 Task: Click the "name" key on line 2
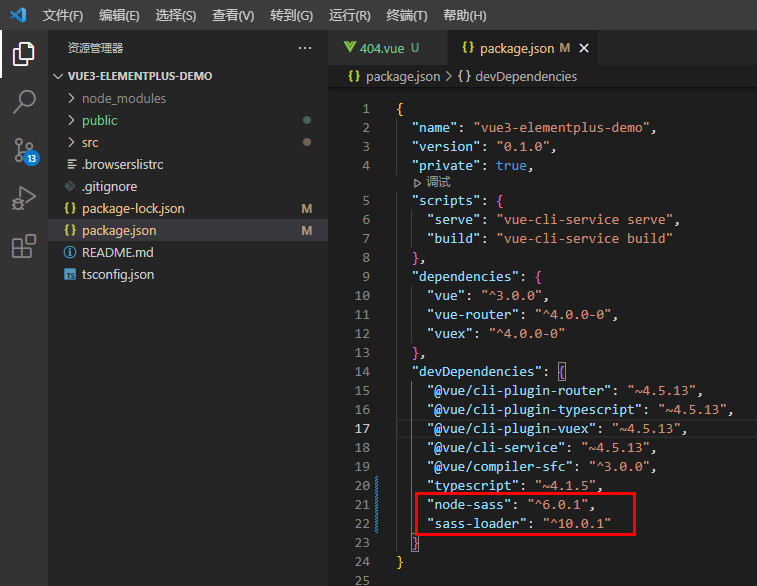coord(434,127)
